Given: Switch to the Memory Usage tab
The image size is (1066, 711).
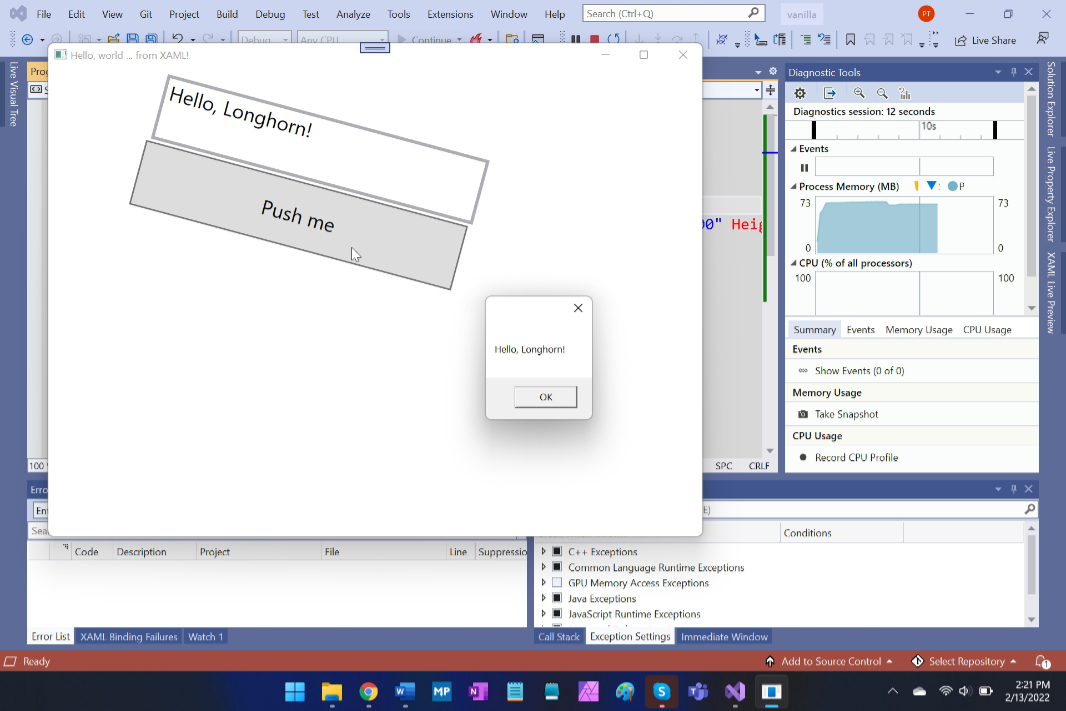Looking at the screenshot, I should click(x=918, y=330).
